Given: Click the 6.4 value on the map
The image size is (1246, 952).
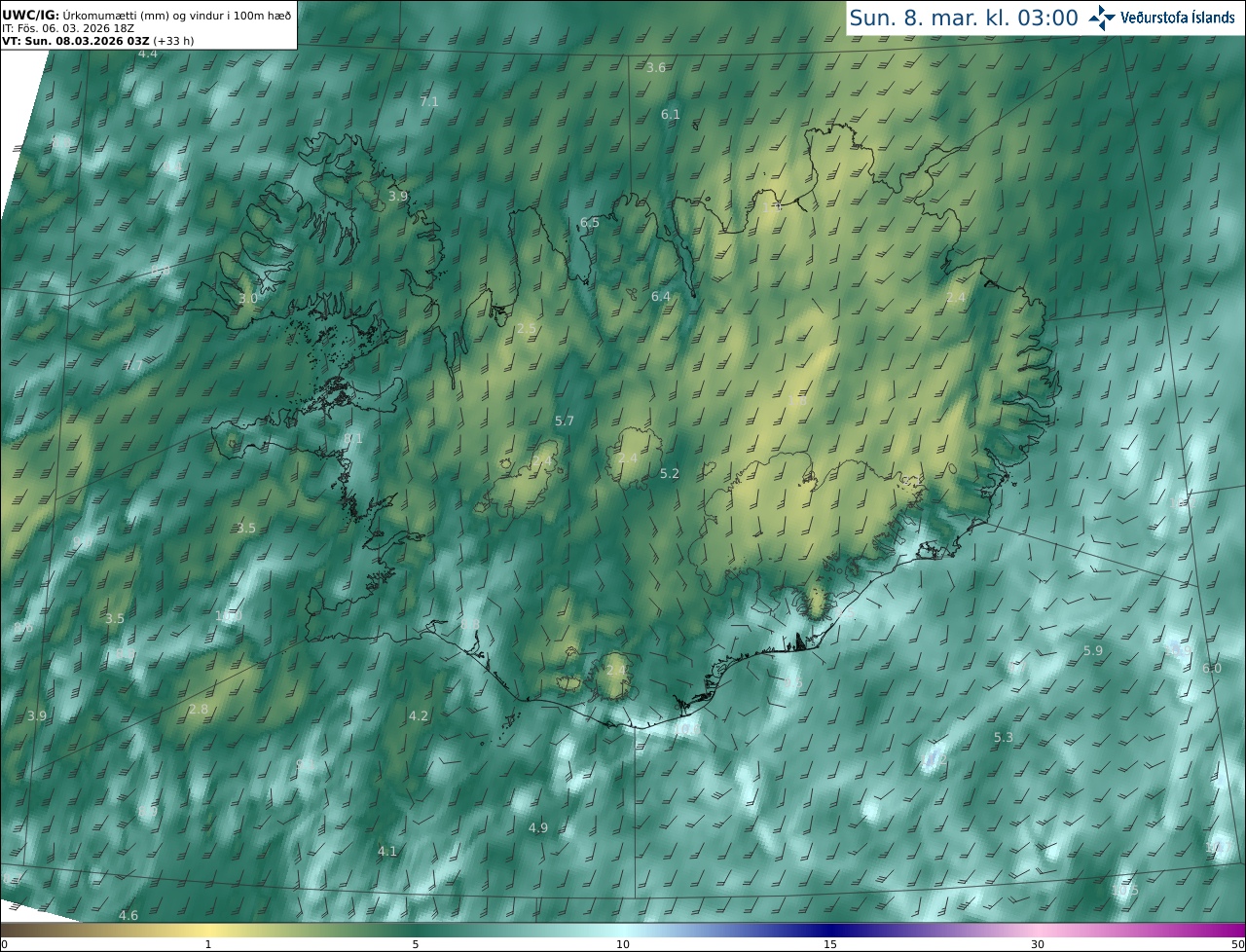Looking at the screenshot, I should (661, 296).
